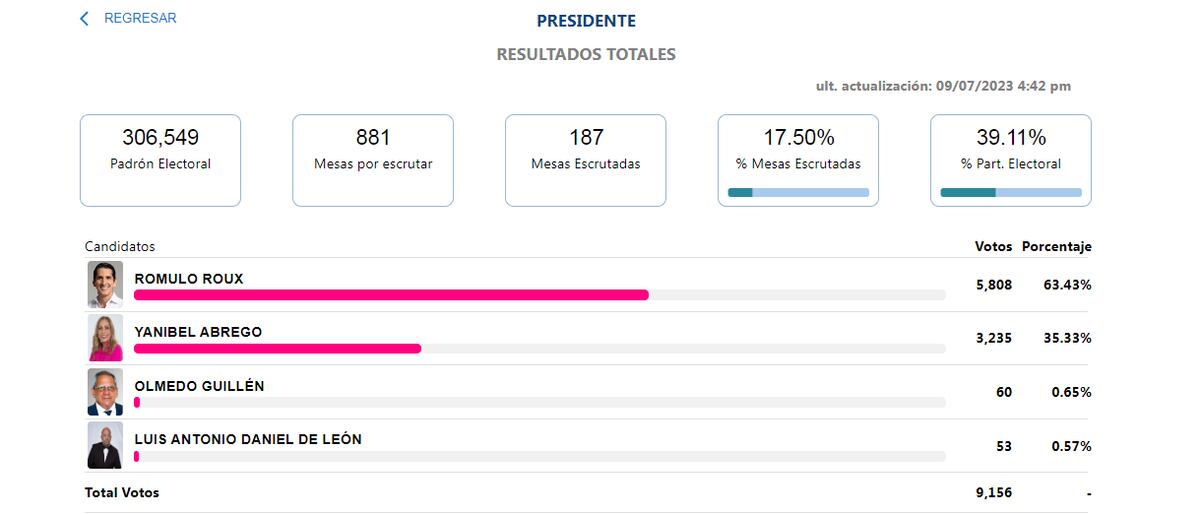Open Yanibel Abrego's candidate photo
This screenshot has width=1200, height=515.
(105, 338)
